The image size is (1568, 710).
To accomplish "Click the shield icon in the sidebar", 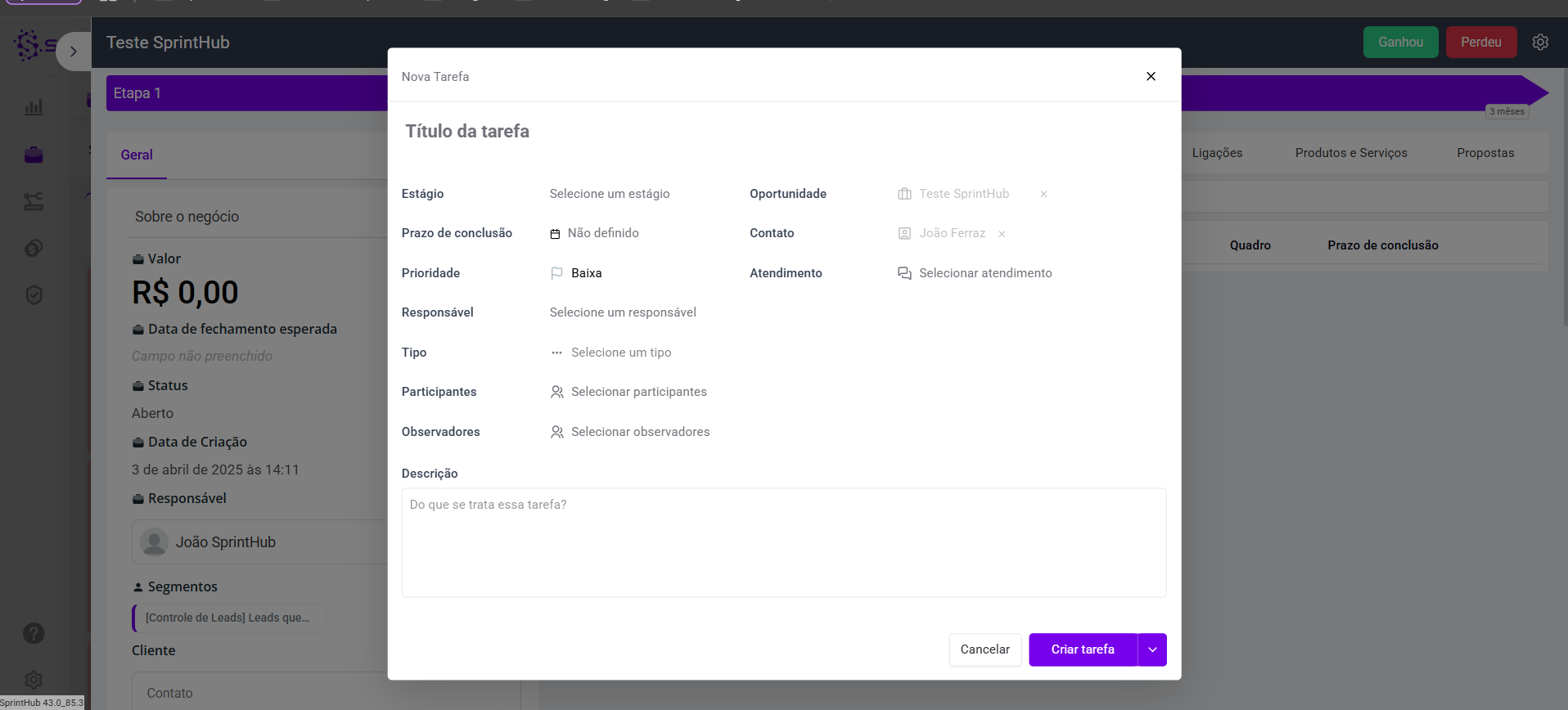I will pos(34,295).
